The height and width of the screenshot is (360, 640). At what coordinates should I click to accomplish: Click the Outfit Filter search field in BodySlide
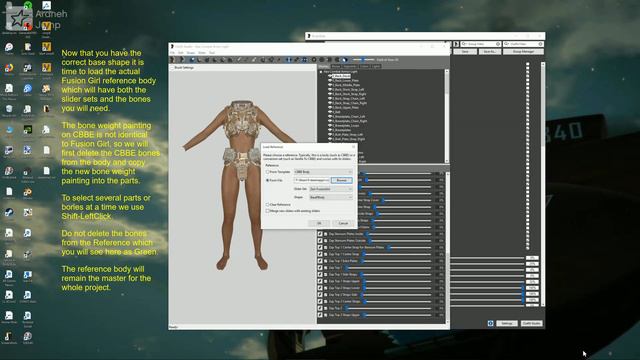click(523, 44)
